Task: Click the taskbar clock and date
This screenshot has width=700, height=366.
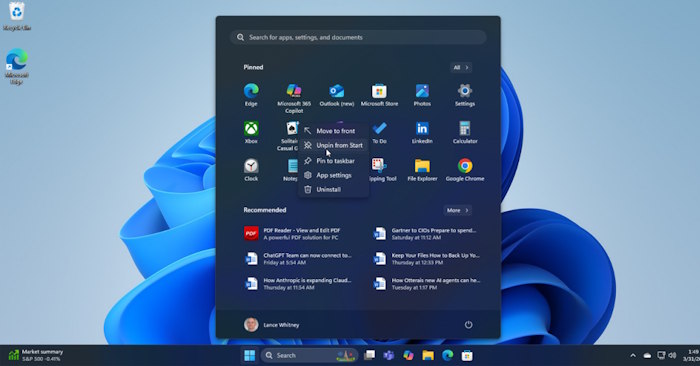Action: (692, 355)
